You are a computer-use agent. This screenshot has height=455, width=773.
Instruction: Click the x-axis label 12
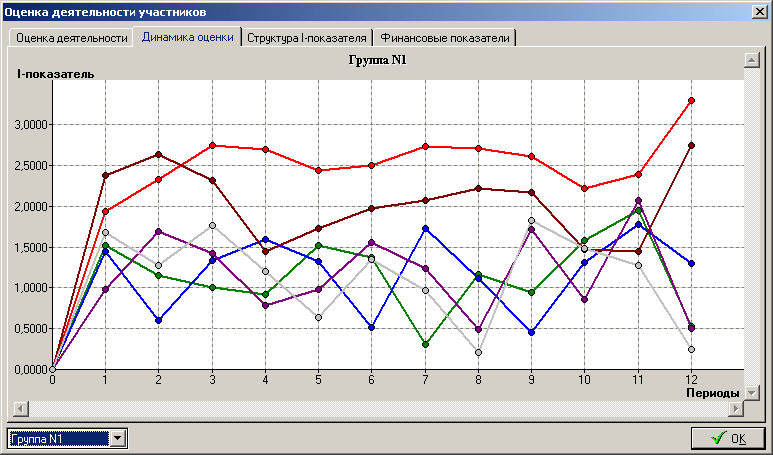(691, 380)
